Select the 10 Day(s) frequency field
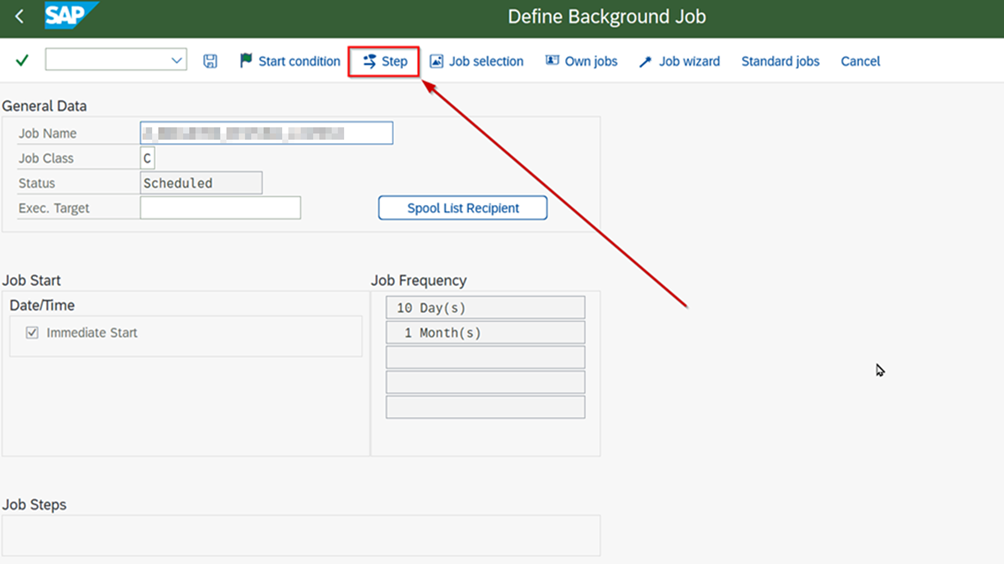 [x=485, y=307]
